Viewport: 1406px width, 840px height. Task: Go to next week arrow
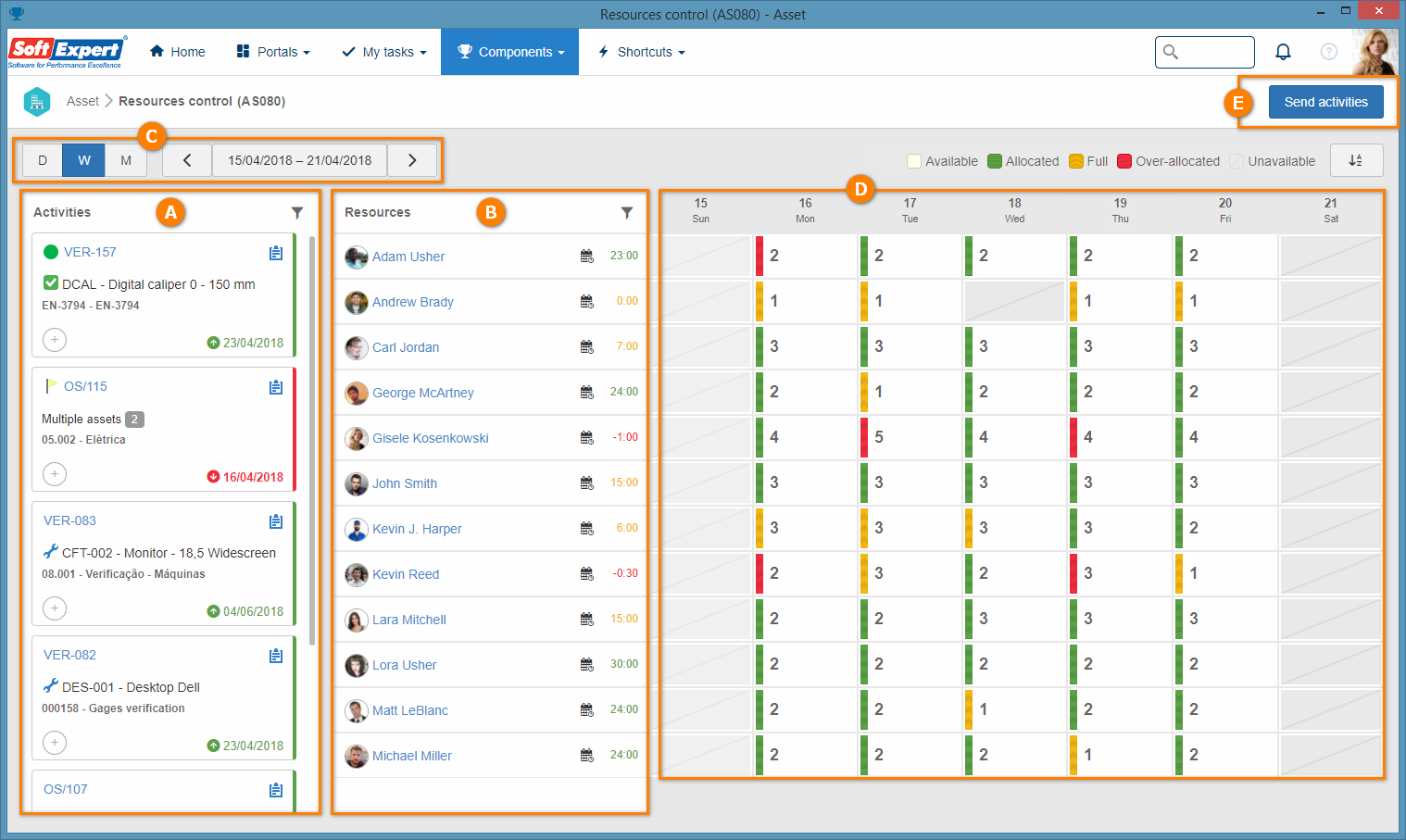pos(412,160)
